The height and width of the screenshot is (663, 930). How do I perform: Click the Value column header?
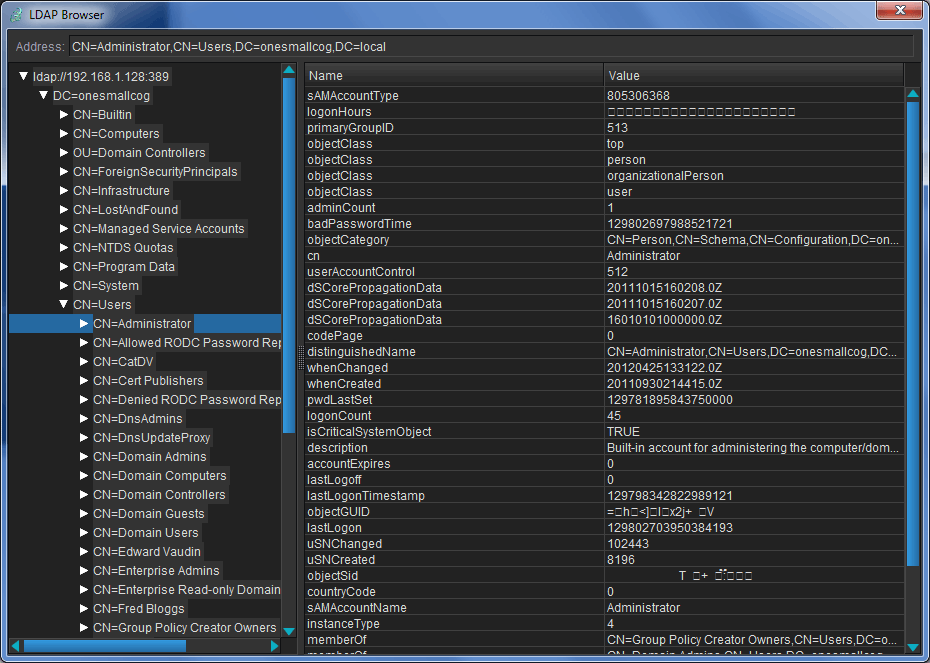(753, 76)
